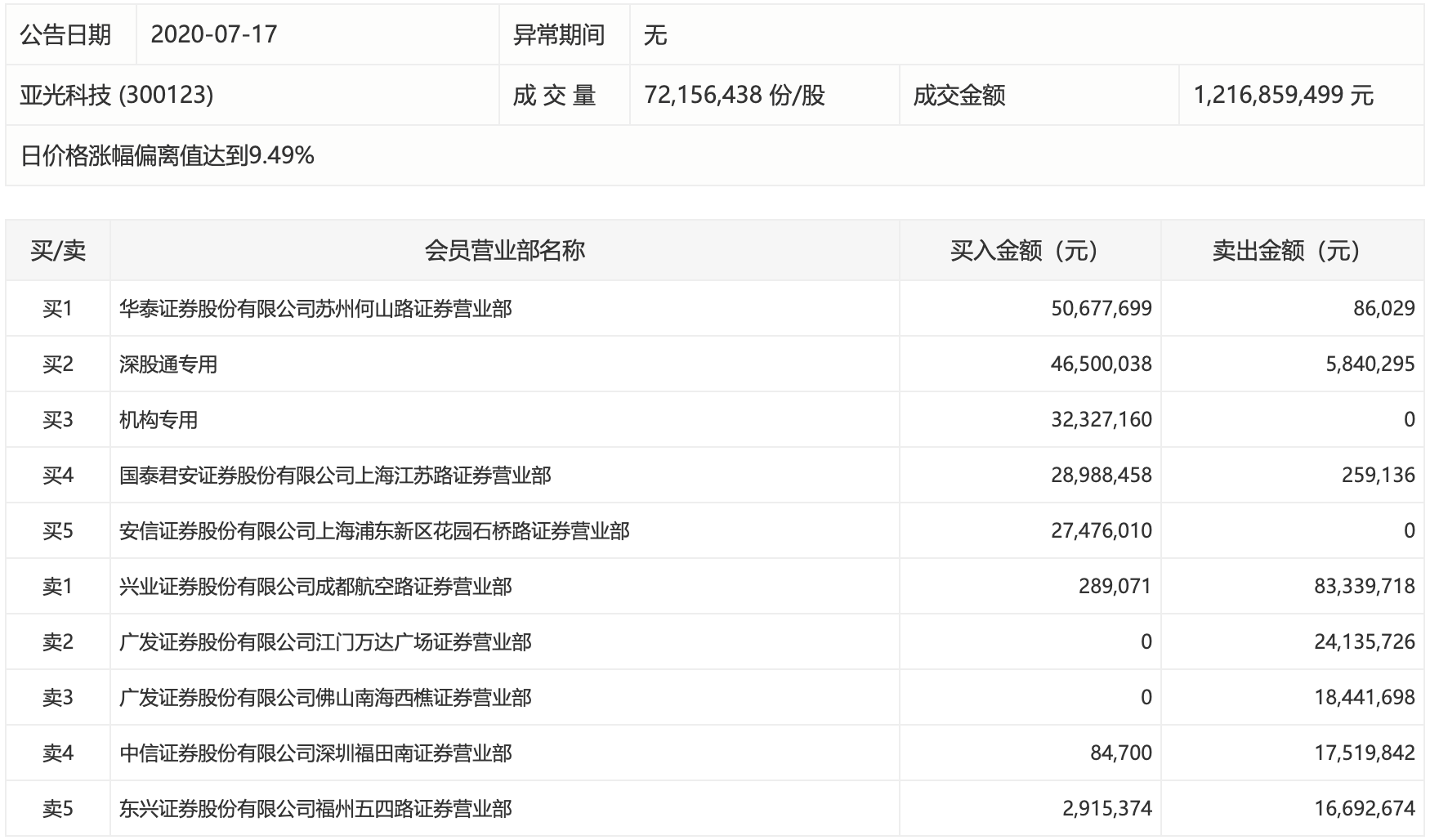Select the stock name 亚光科技 (300123)
Image resolution: width=1430 pixels, height=840 pixels.
[117, 95]
